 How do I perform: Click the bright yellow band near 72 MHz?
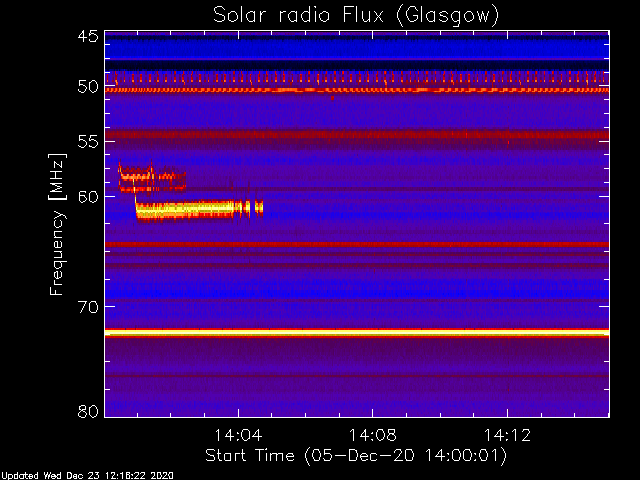(x=357, y=333)
